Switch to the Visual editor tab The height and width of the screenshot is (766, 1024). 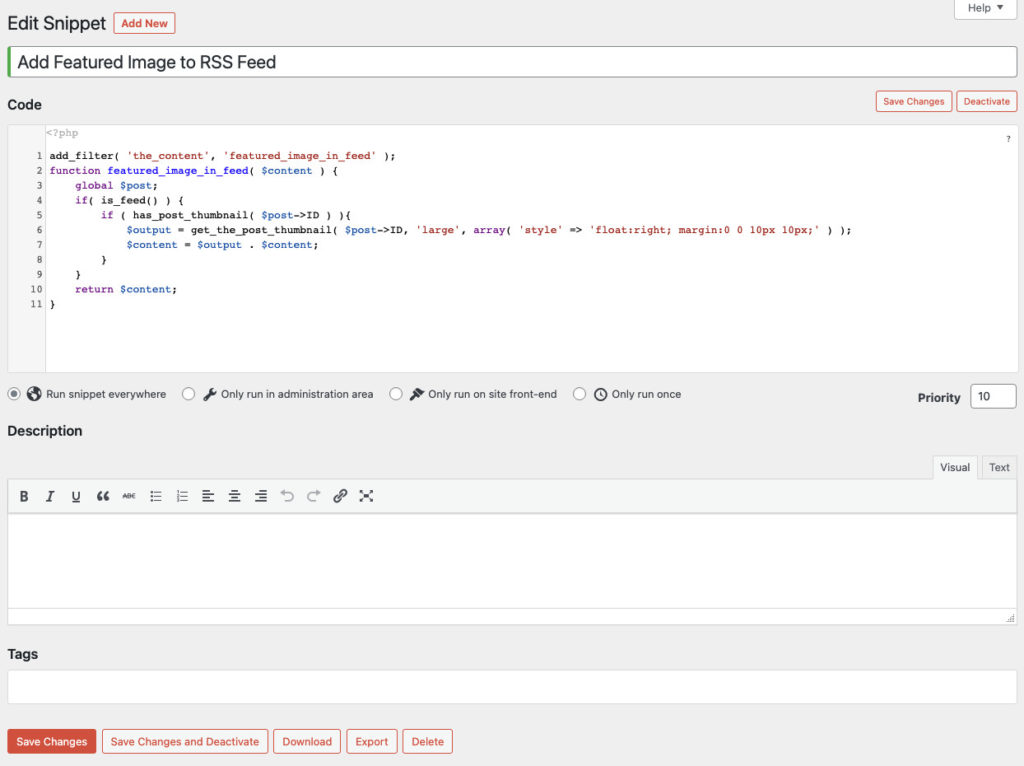(954, 467)
